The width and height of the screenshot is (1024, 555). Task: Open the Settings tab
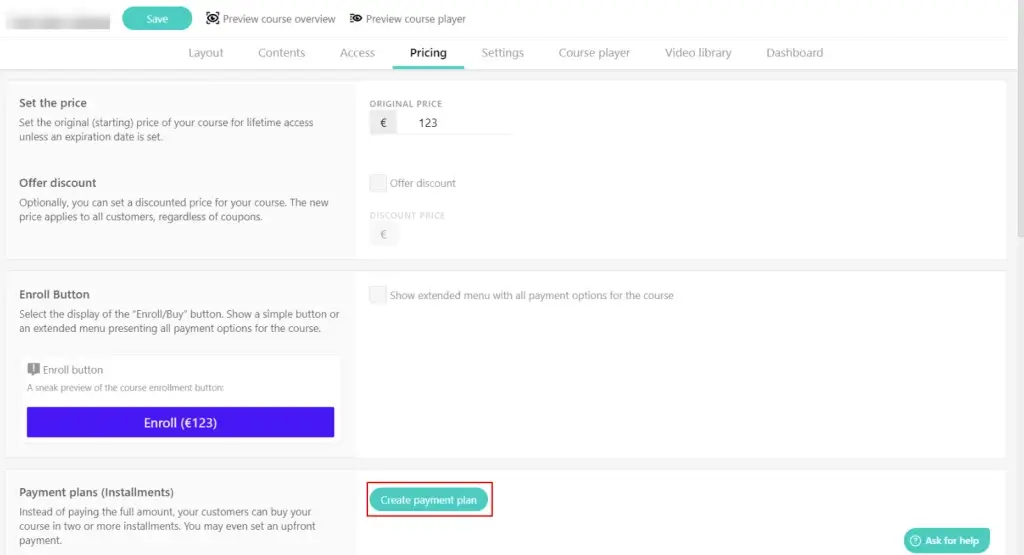[503, 53]
